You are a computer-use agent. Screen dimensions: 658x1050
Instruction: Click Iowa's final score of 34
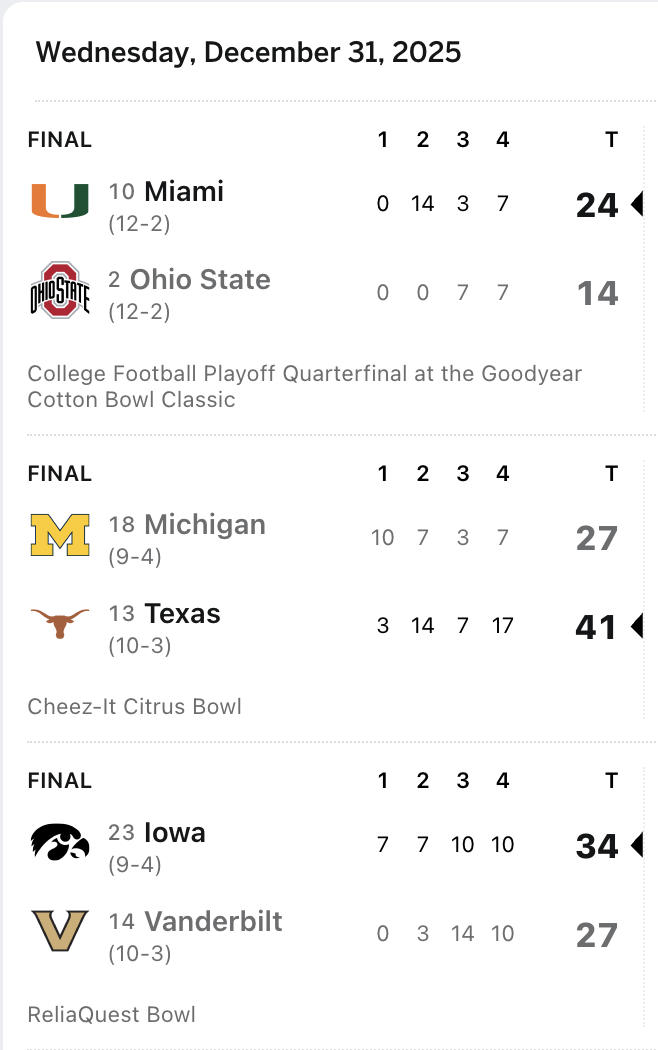click(x=597, y=846)
